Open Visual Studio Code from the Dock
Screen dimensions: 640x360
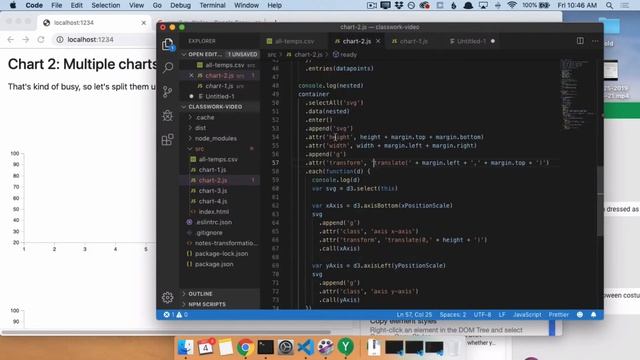(306, 347)
